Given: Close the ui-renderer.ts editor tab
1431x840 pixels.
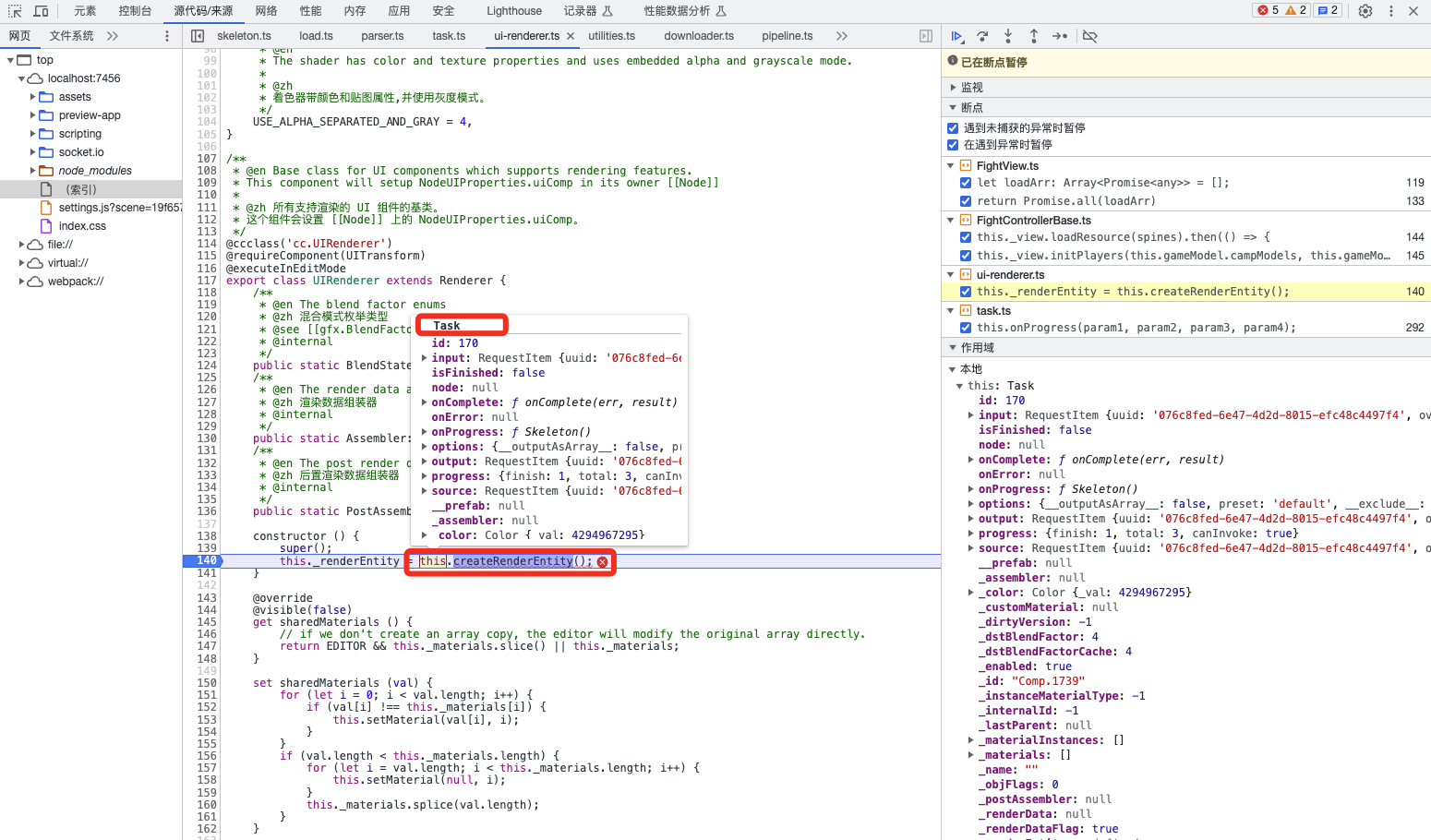Looking at the screenshot, I should (x=571, y=36).
